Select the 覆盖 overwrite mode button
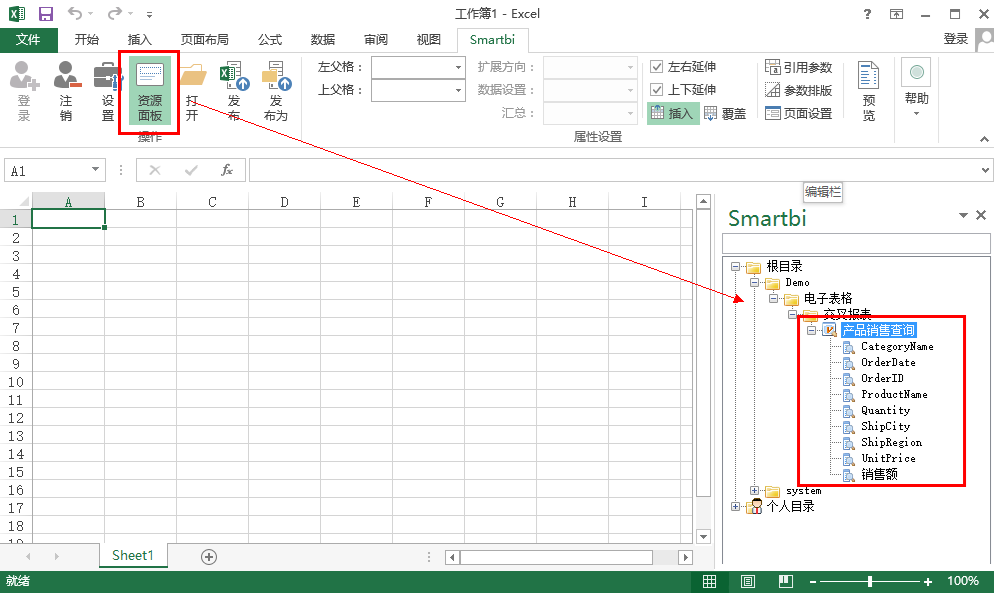 [725, 114]
